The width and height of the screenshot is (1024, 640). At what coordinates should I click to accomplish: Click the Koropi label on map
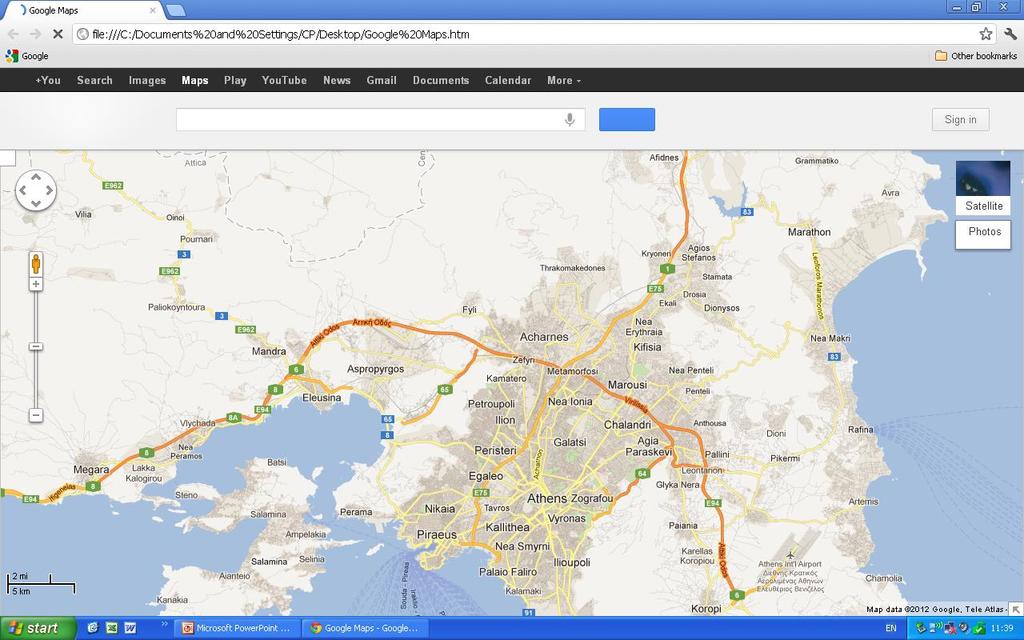[706, 609]
